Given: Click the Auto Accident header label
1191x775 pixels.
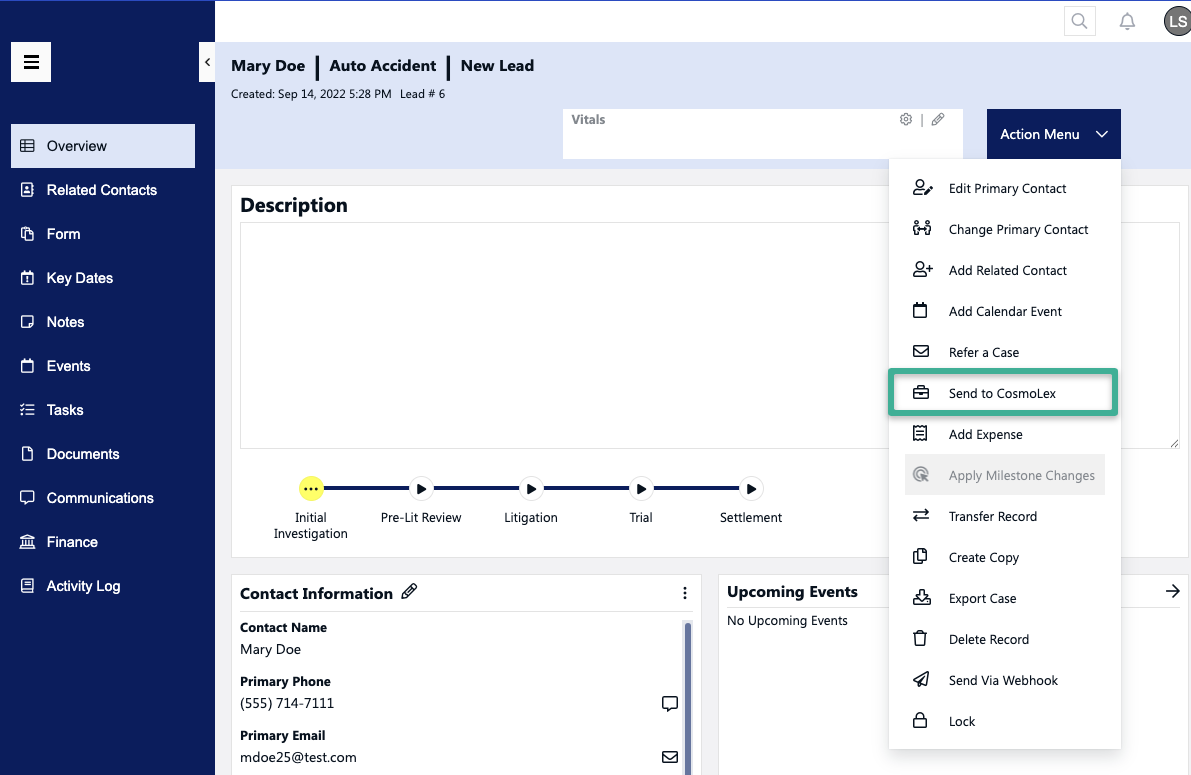Looking at the screenshot, I should tap(383, 66).
